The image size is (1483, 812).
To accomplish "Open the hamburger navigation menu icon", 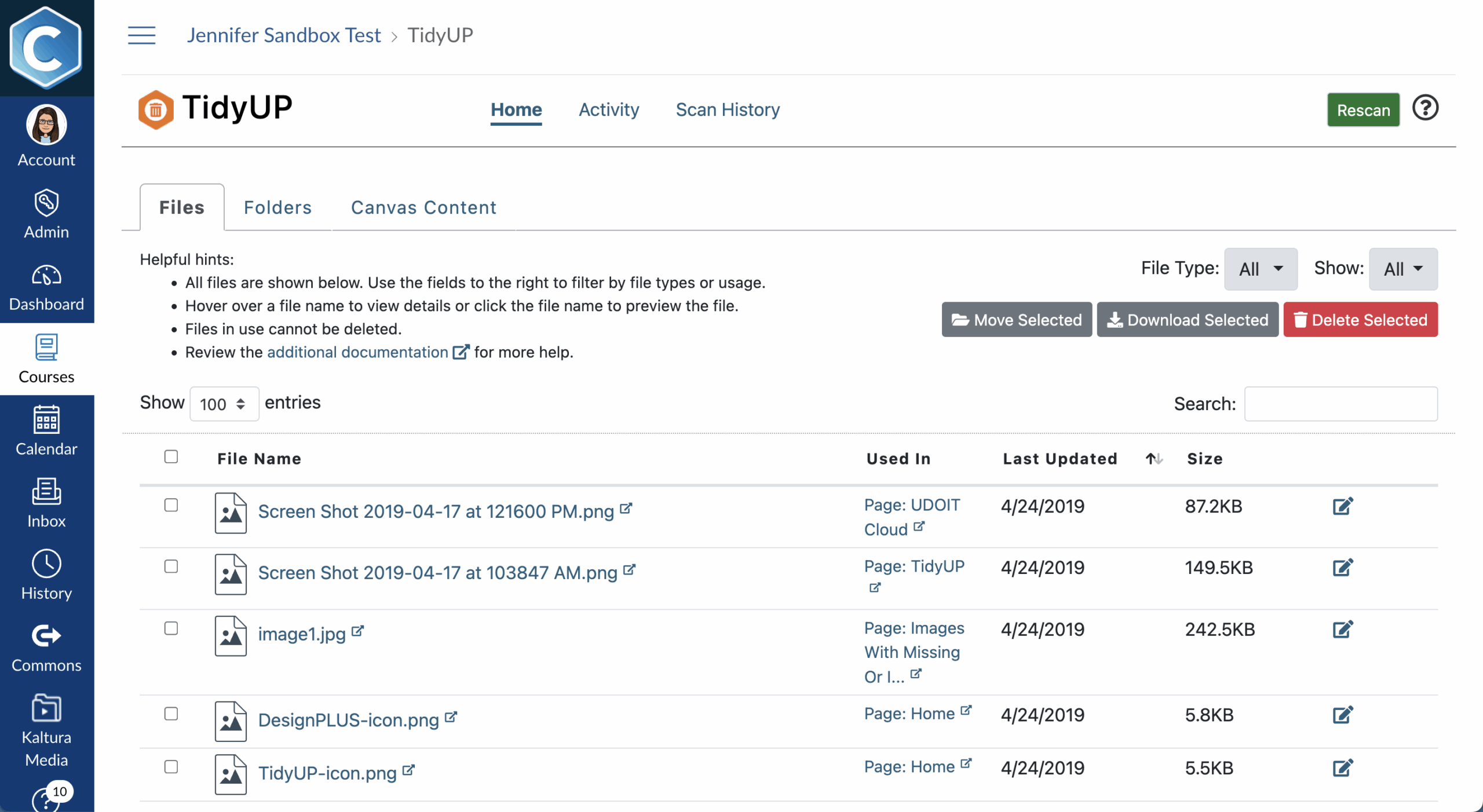I will [x=141, y=35].
